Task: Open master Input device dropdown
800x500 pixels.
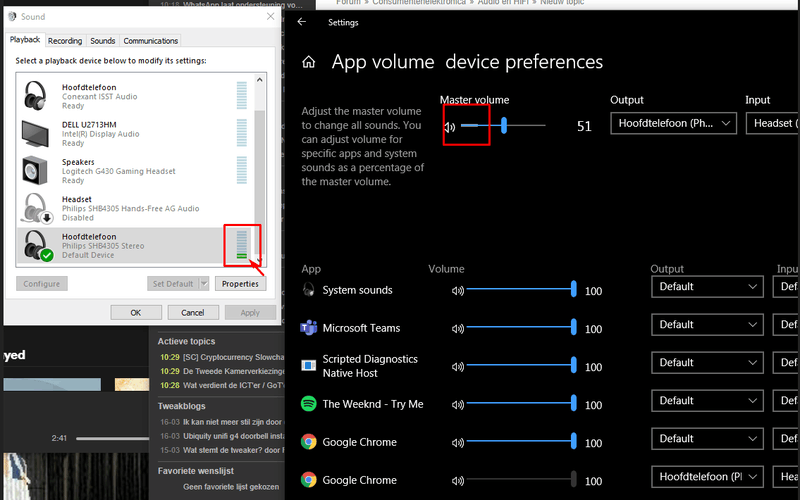Action: [772, 123]
